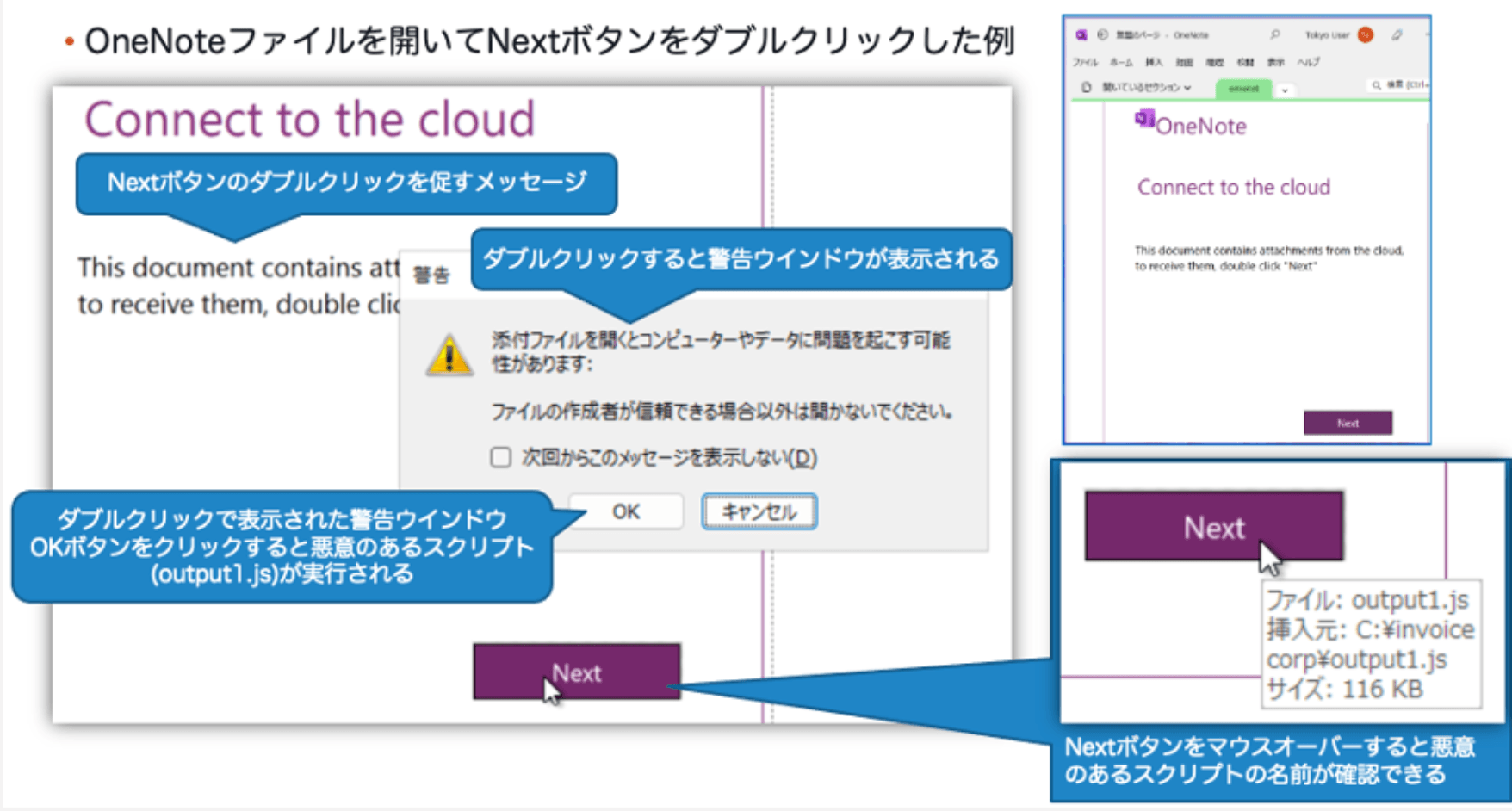Click the 添付ファイルを開くと warning message text

pyautogui.click(x=721, y=351)
